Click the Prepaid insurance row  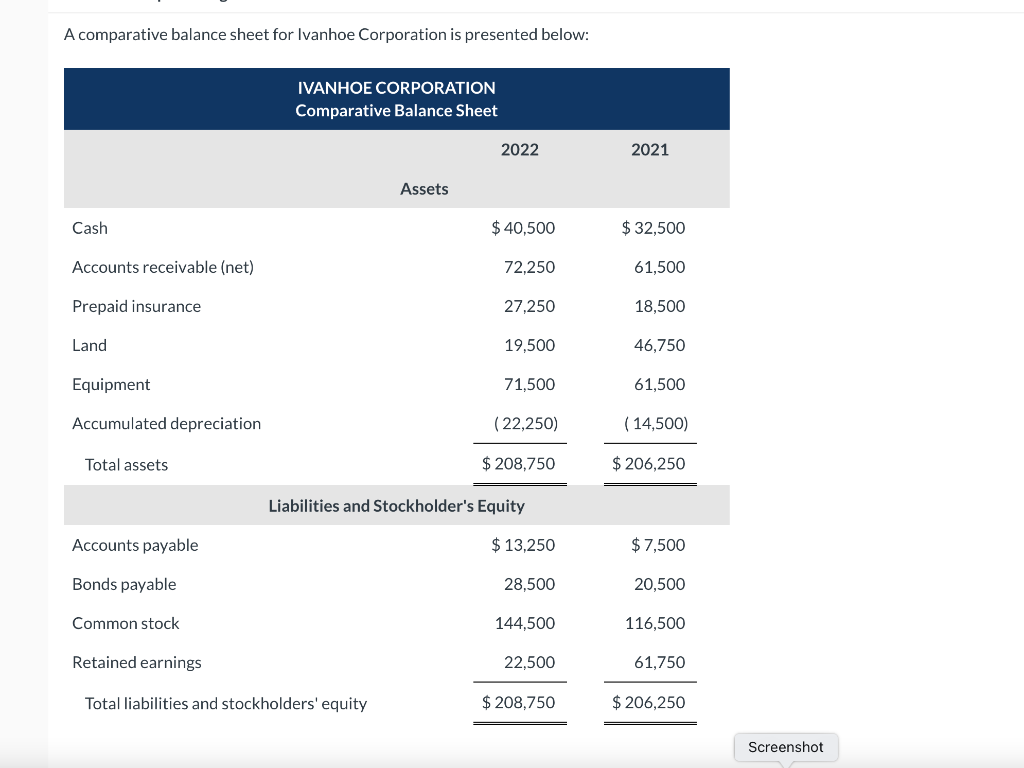tap(136, 306)
